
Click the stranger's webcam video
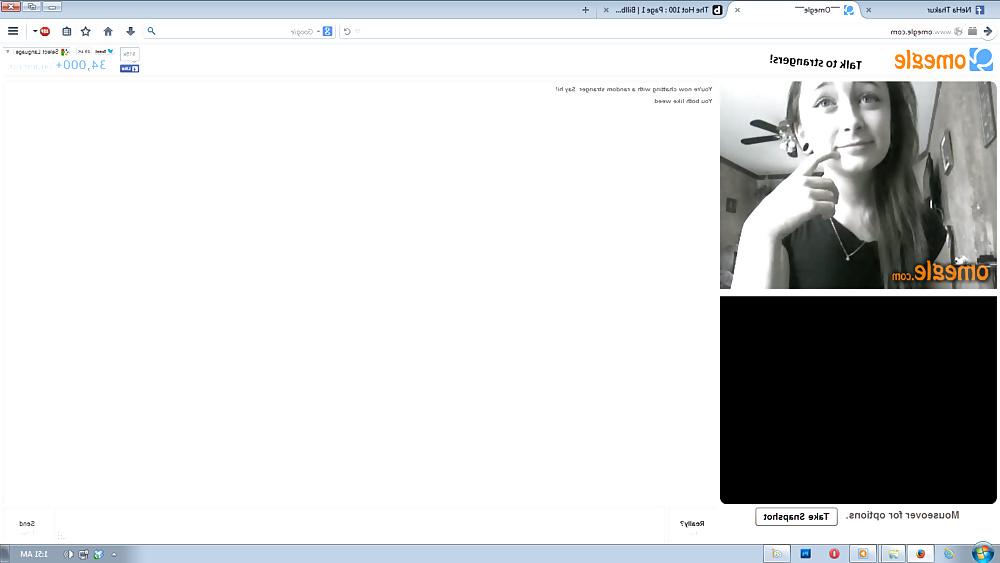click(858, 185)
